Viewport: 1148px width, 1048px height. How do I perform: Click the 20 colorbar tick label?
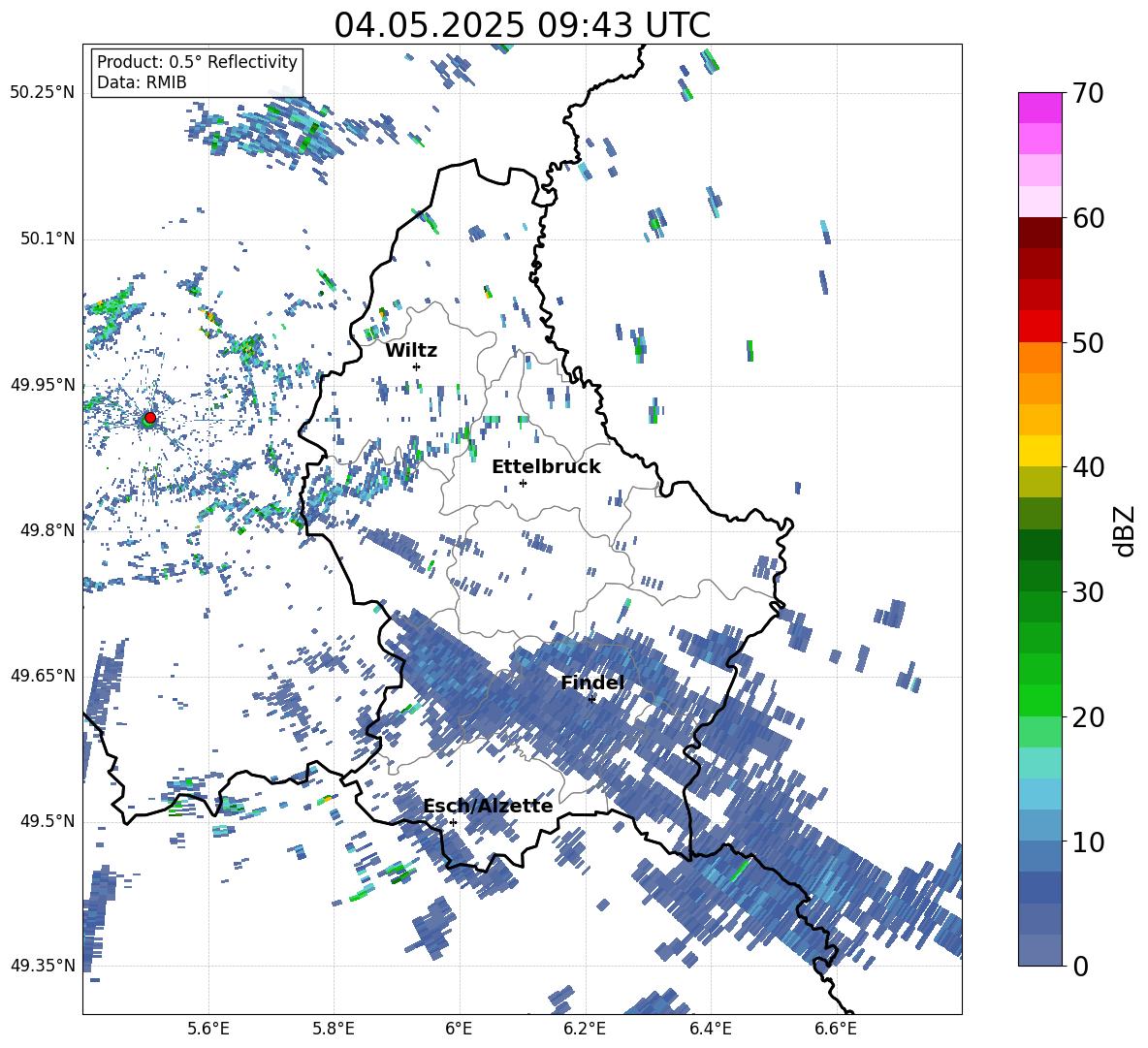coord(1088,716)
